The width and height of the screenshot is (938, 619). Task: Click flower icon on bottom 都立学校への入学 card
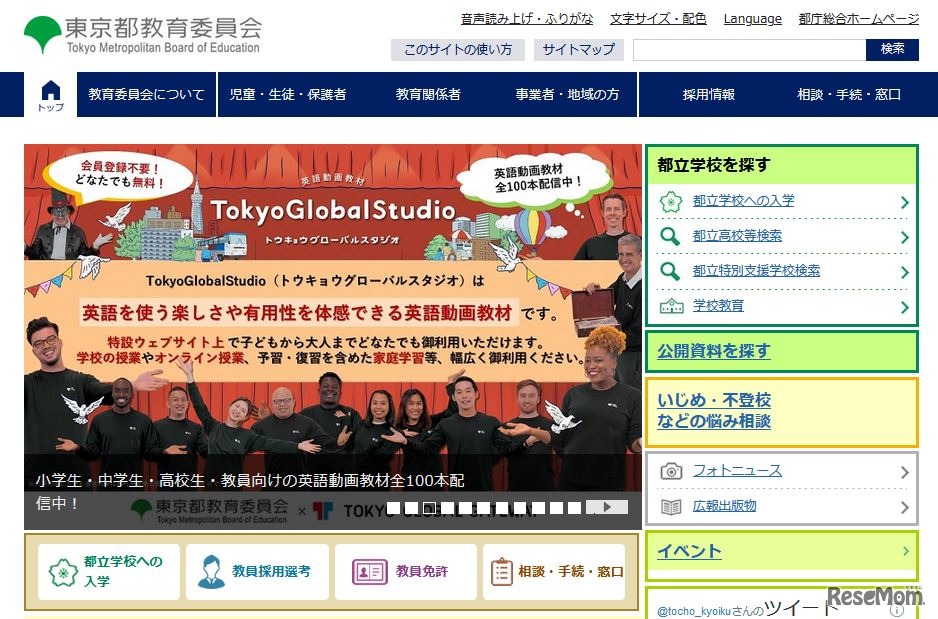pos(63,572)
